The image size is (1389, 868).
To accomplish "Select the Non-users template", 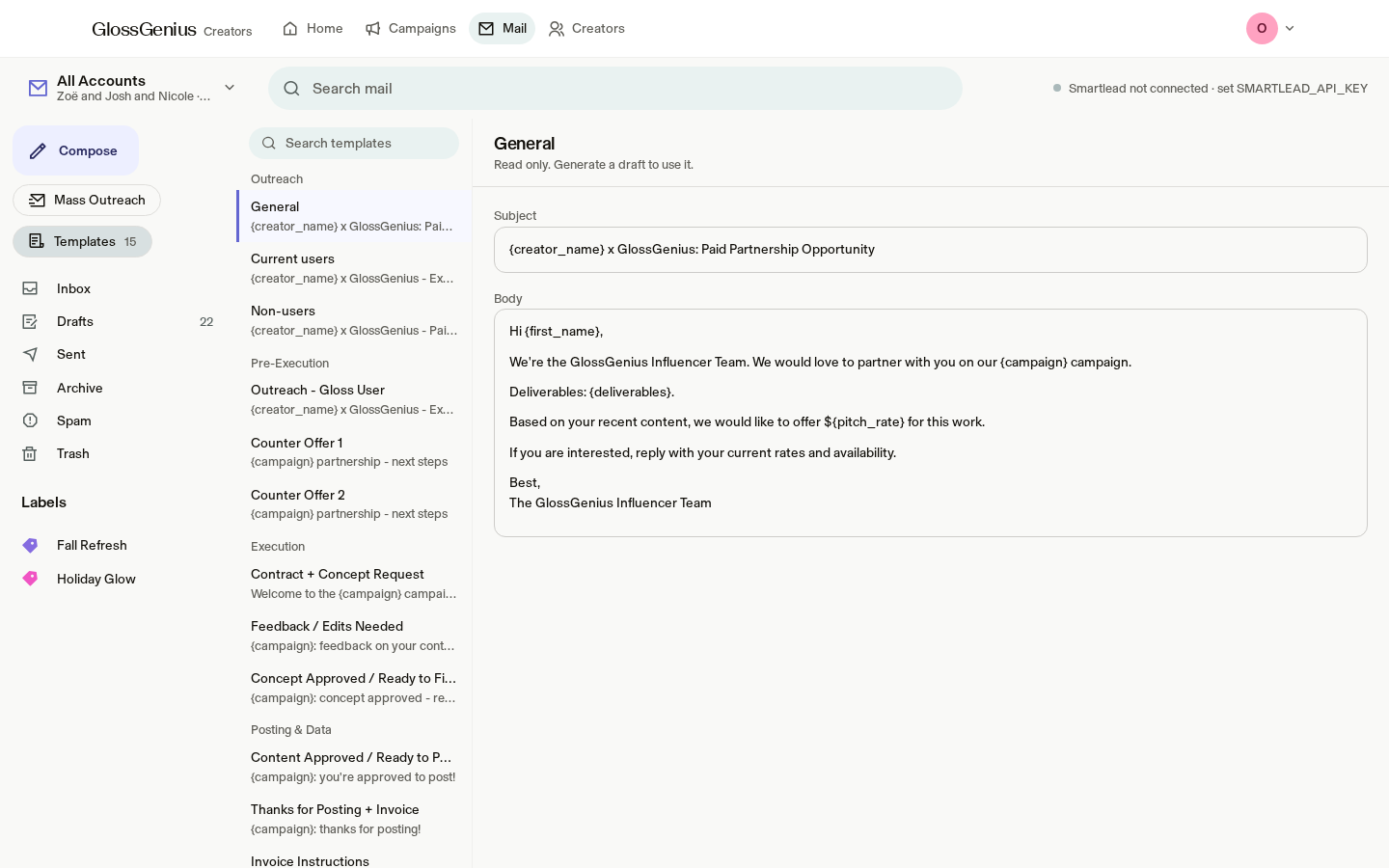I will coord(354,320).
